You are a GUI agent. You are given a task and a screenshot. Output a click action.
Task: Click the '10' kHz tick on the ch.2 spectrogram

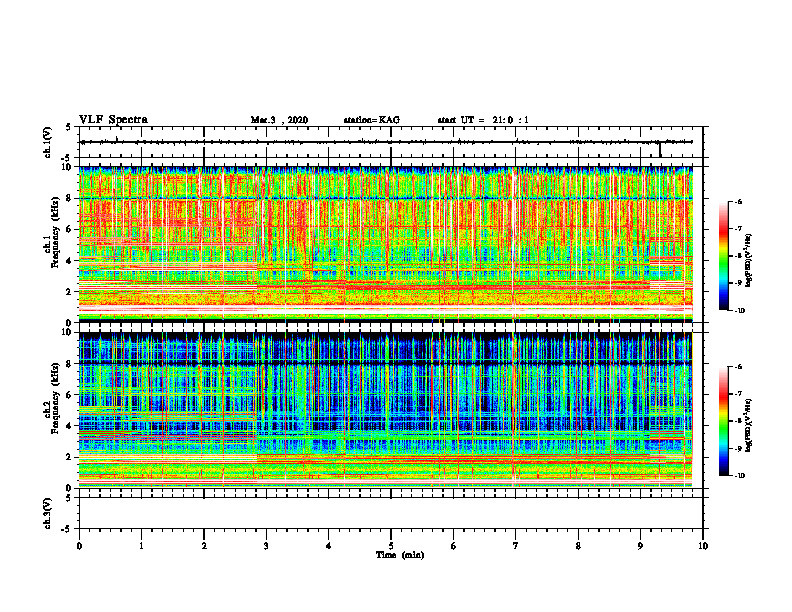68,332
